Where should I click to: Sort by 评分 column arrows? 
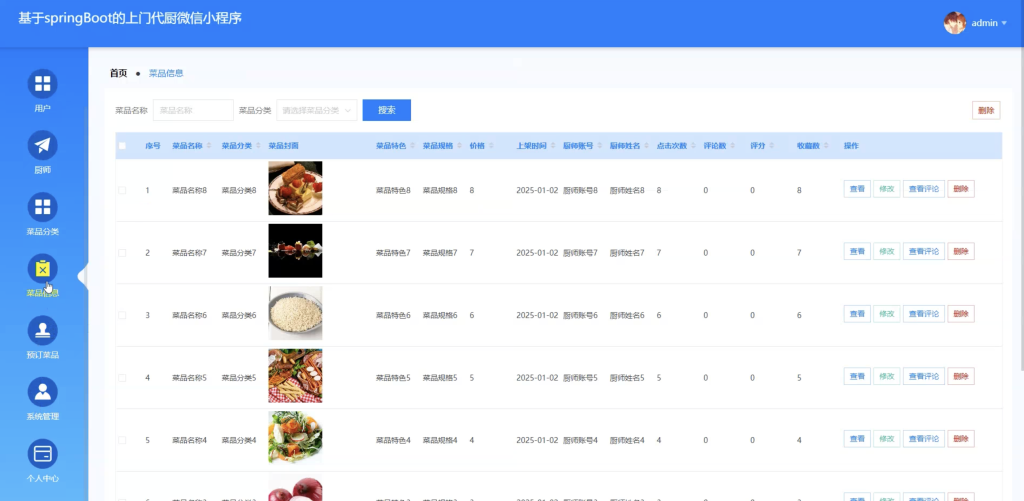(771, 146)
